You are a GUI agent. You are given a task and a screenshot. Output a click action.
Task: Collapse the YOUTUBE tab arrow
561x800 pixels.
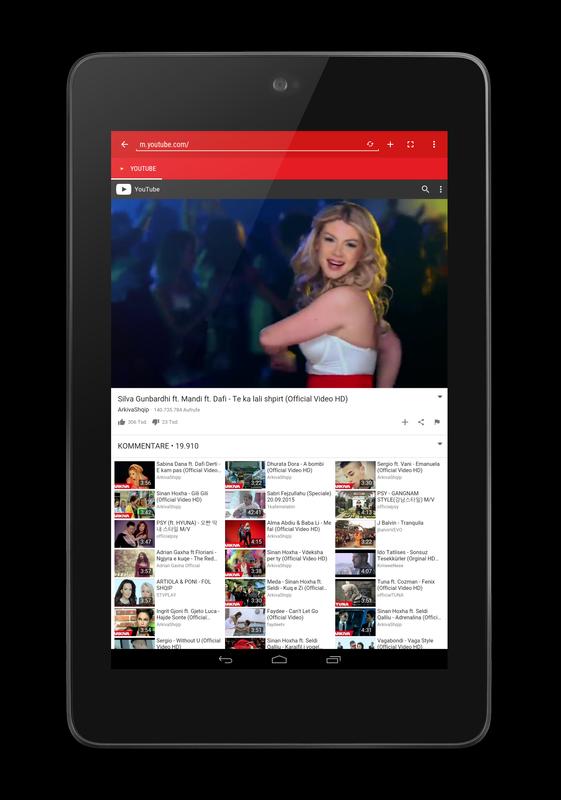[x=122, y=169]
